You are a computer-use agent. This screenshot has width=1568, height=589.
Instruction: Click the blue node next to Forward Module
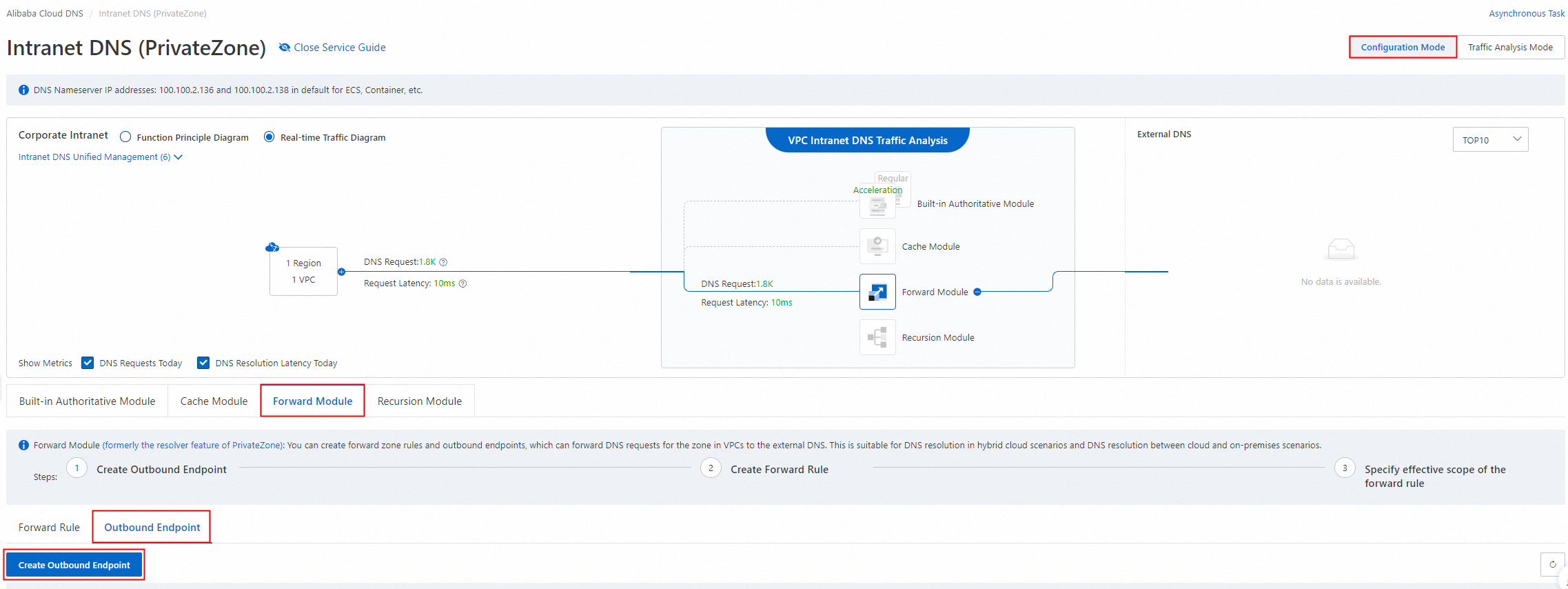point(977,292)
